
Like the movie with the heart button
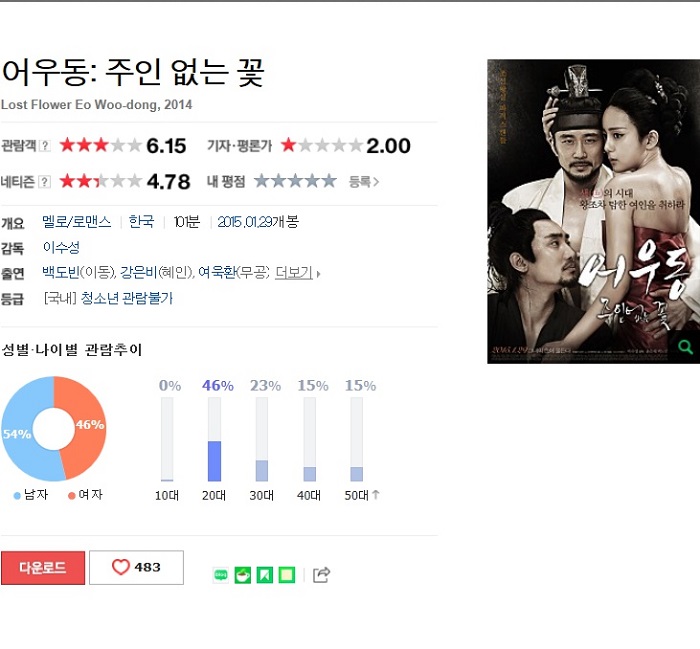(137, 567)
